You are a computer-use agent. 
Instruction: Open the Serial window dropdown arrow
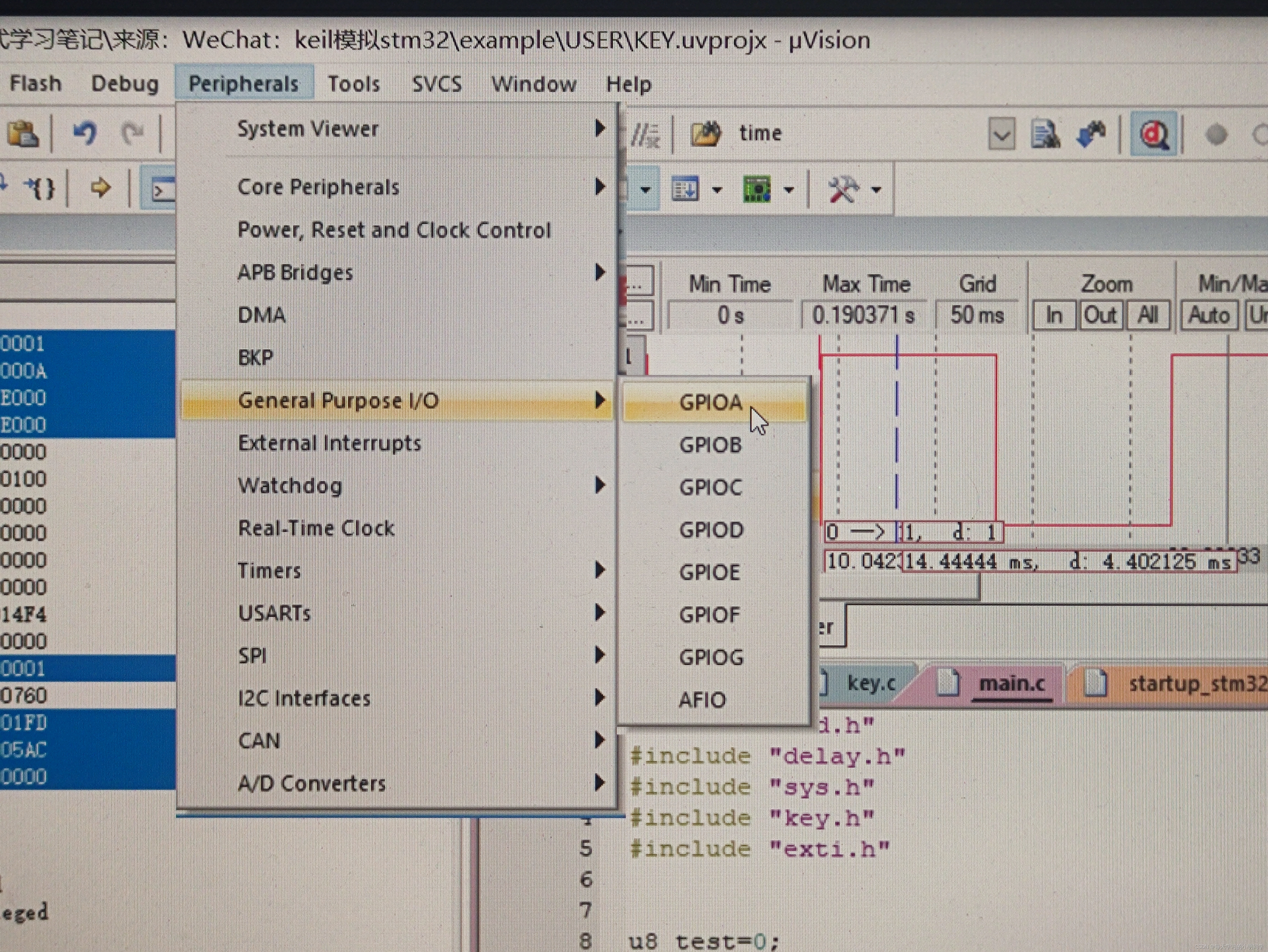(x=717, y=190)
